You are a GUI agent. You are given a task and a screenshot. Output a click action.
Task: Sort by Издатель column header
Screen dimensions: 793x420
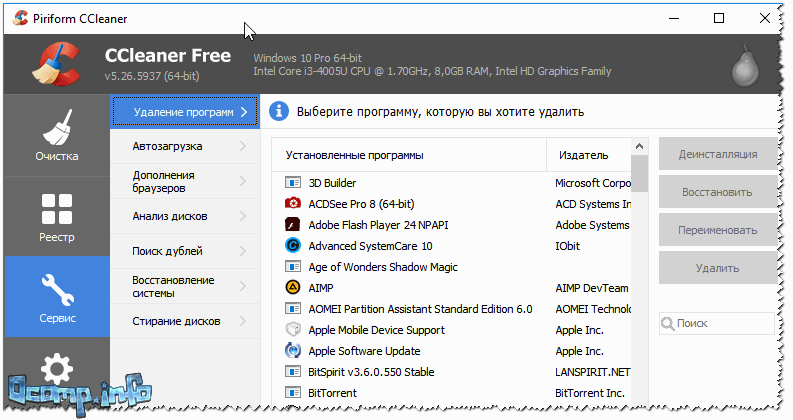(x=589, y=155)
